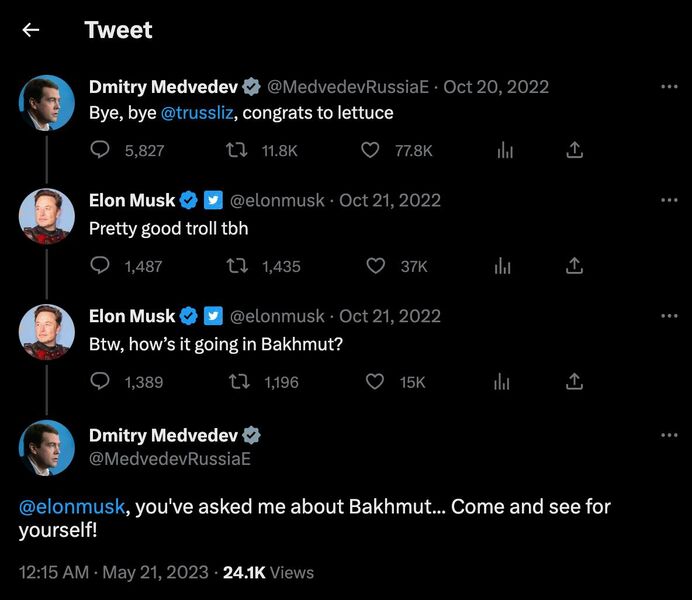Viewport: 692px width, 600px height.
Task: Open the @trussliz mention link
Action: 196,113
